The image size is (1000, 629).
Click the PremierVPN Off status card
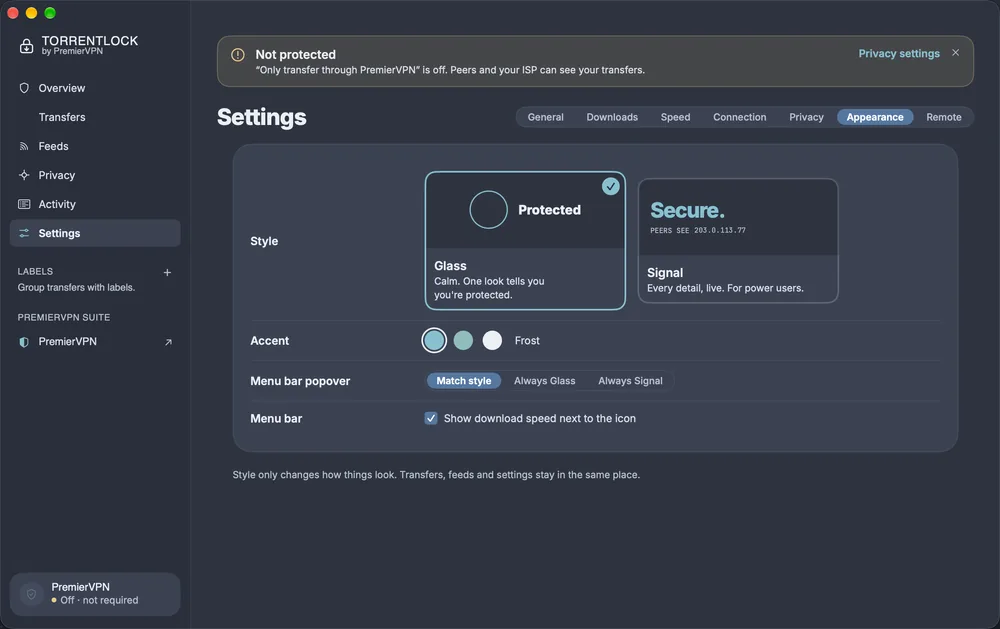[x=95, y=594]
